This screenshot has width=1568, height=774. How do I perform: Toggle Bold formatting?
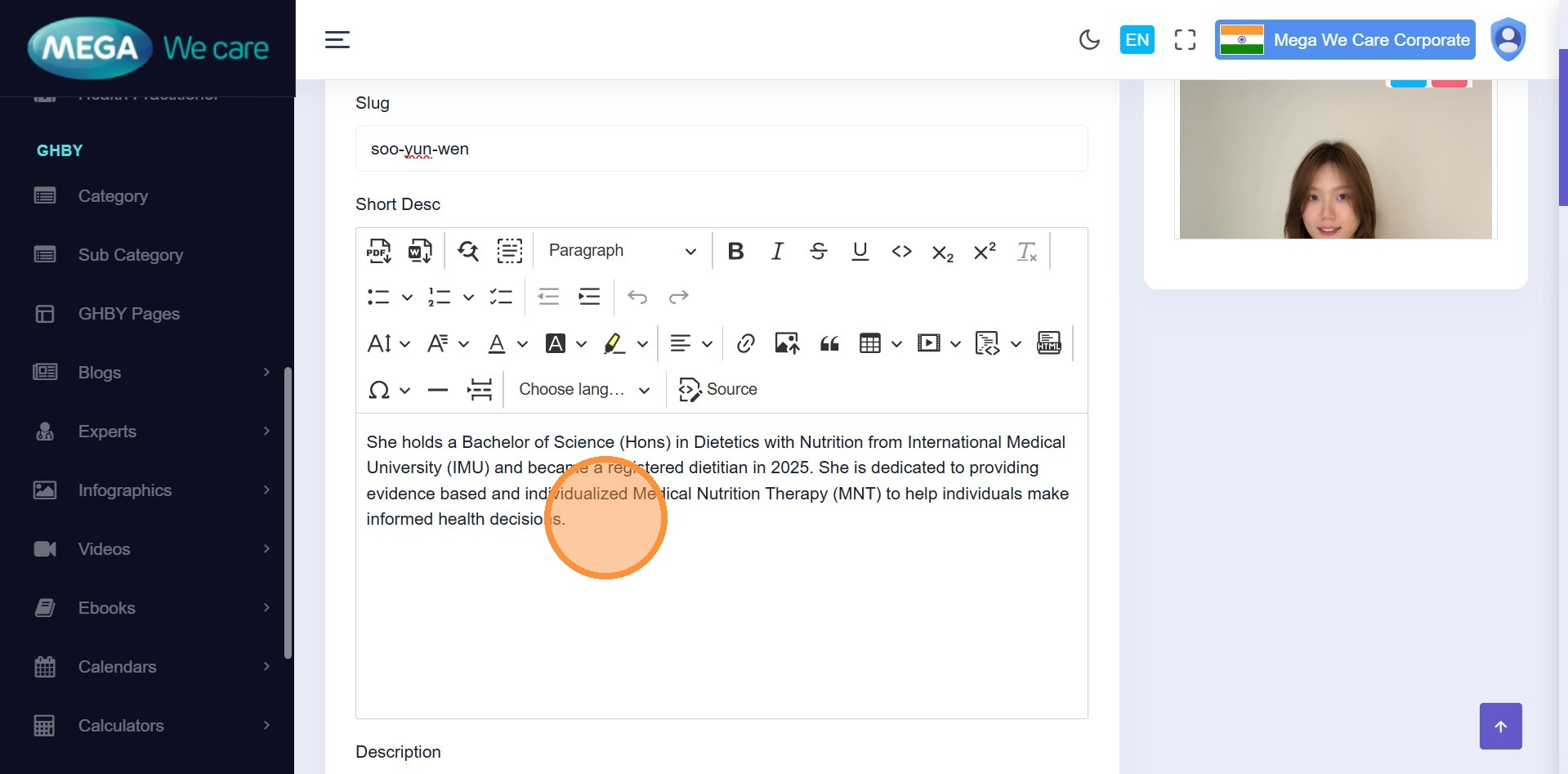(x=735, y=251)
